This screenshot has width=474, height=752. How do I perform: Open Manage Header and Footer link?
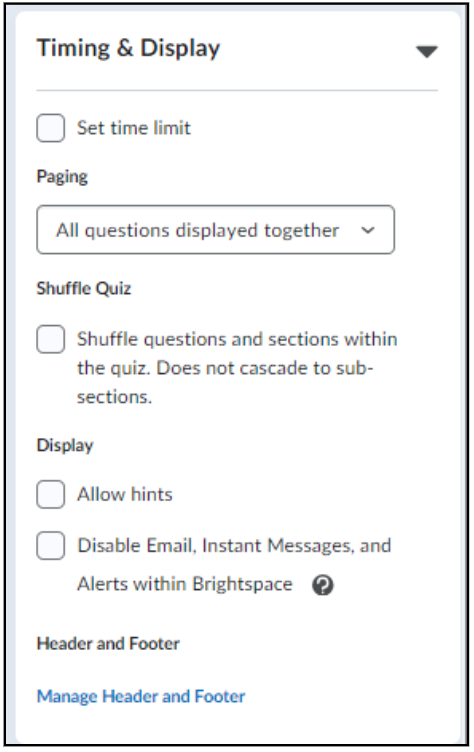[x=141, y=696]
